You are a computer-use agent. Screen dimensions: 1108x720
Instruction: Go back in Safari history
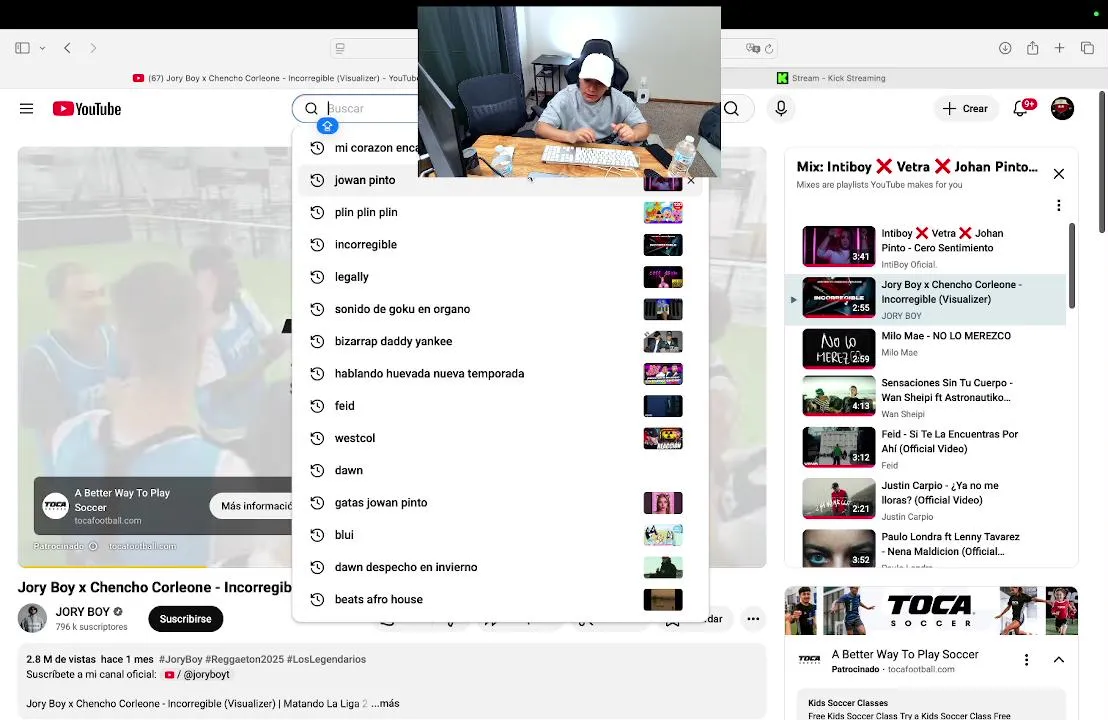(x=67, y=48)
